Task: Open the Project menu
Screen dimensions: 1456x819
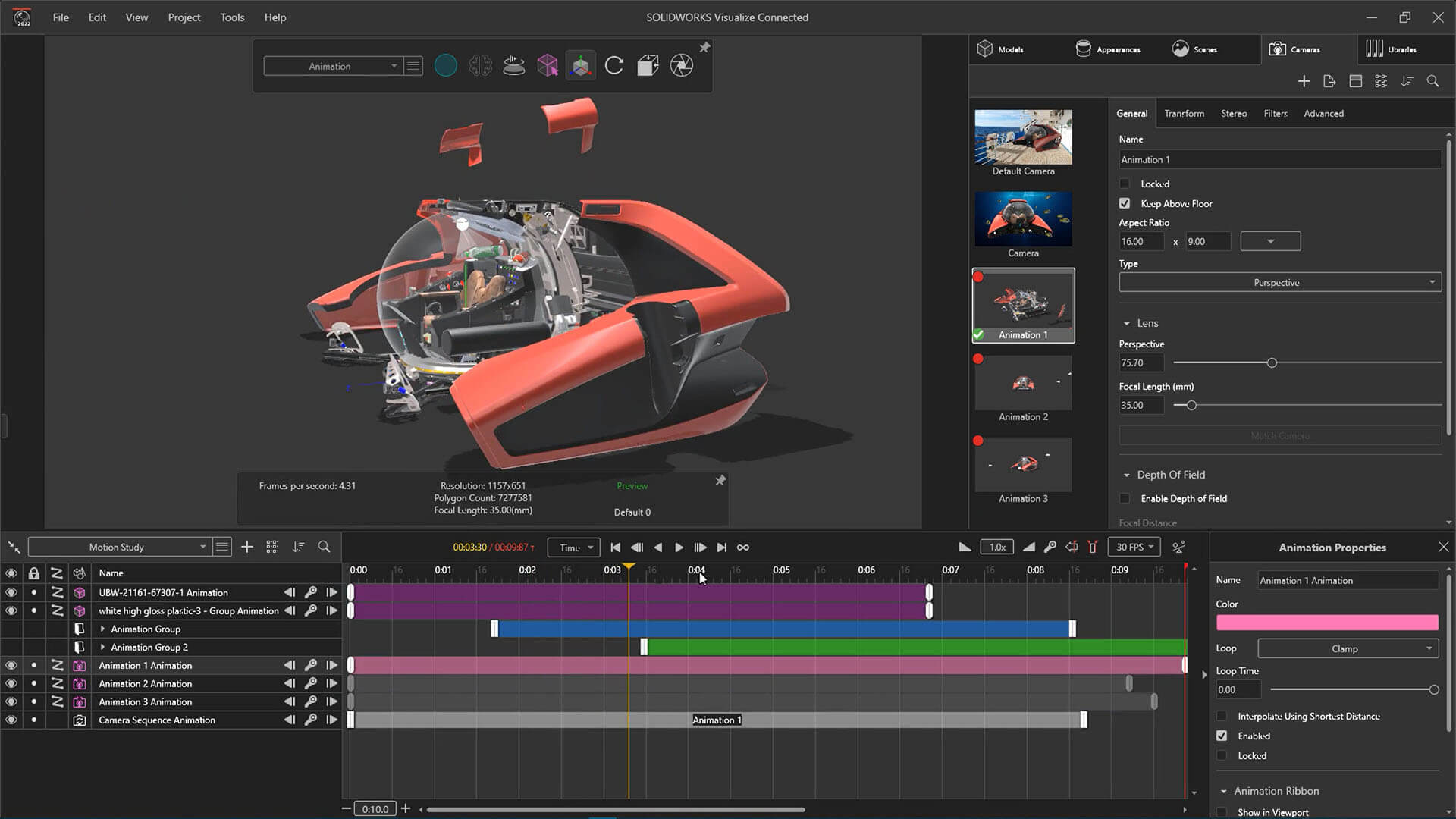Action: pos(184,17)
